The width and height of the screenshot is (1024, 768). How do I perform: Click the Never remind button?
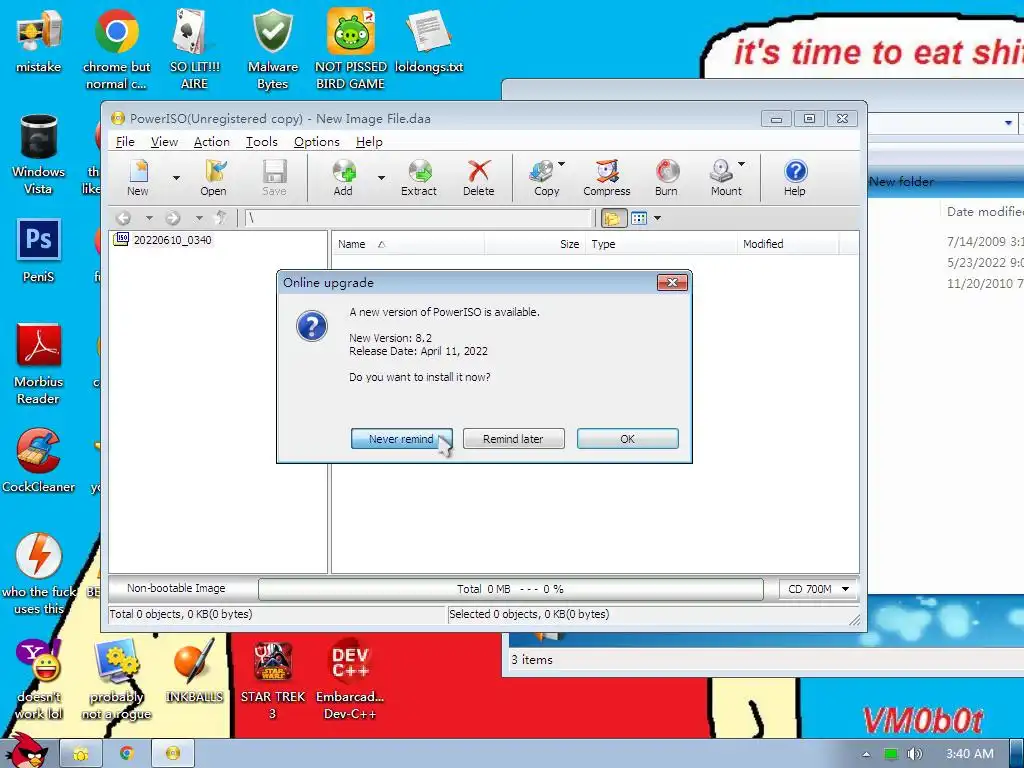(402, 439)
